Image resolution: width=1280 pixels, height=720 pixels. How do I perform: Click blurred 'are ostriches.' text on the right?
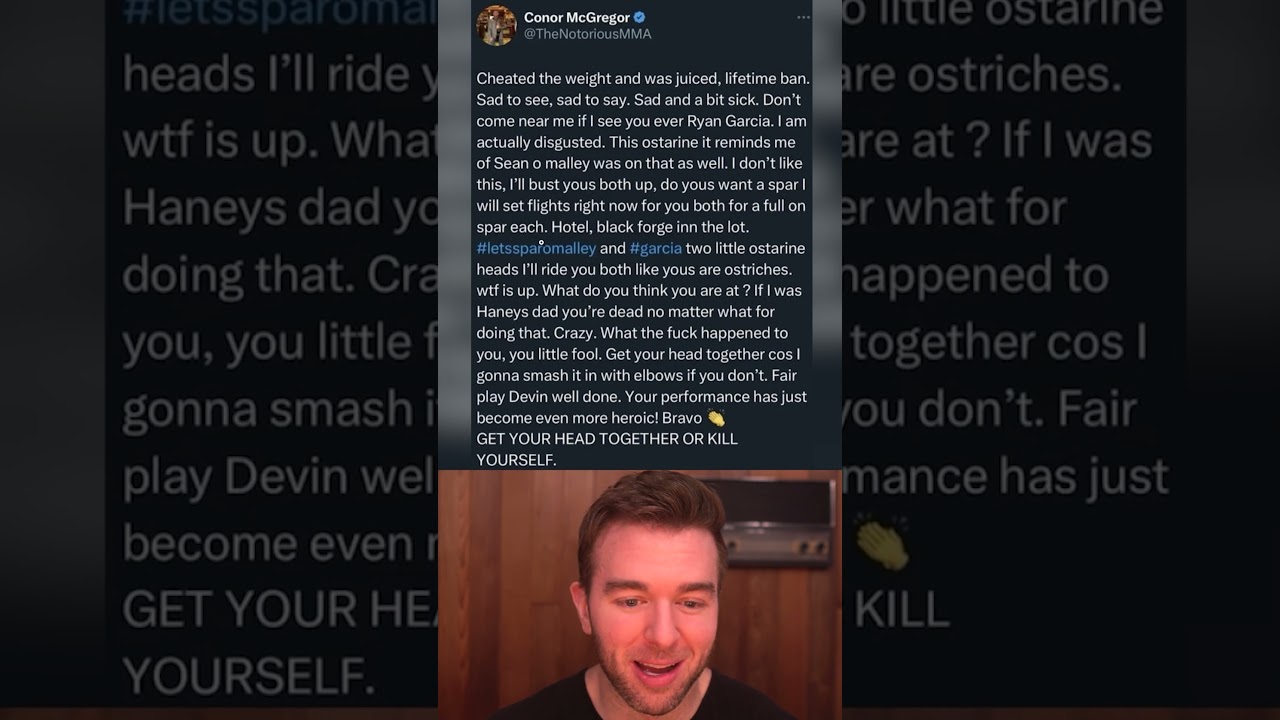(985, 75)
